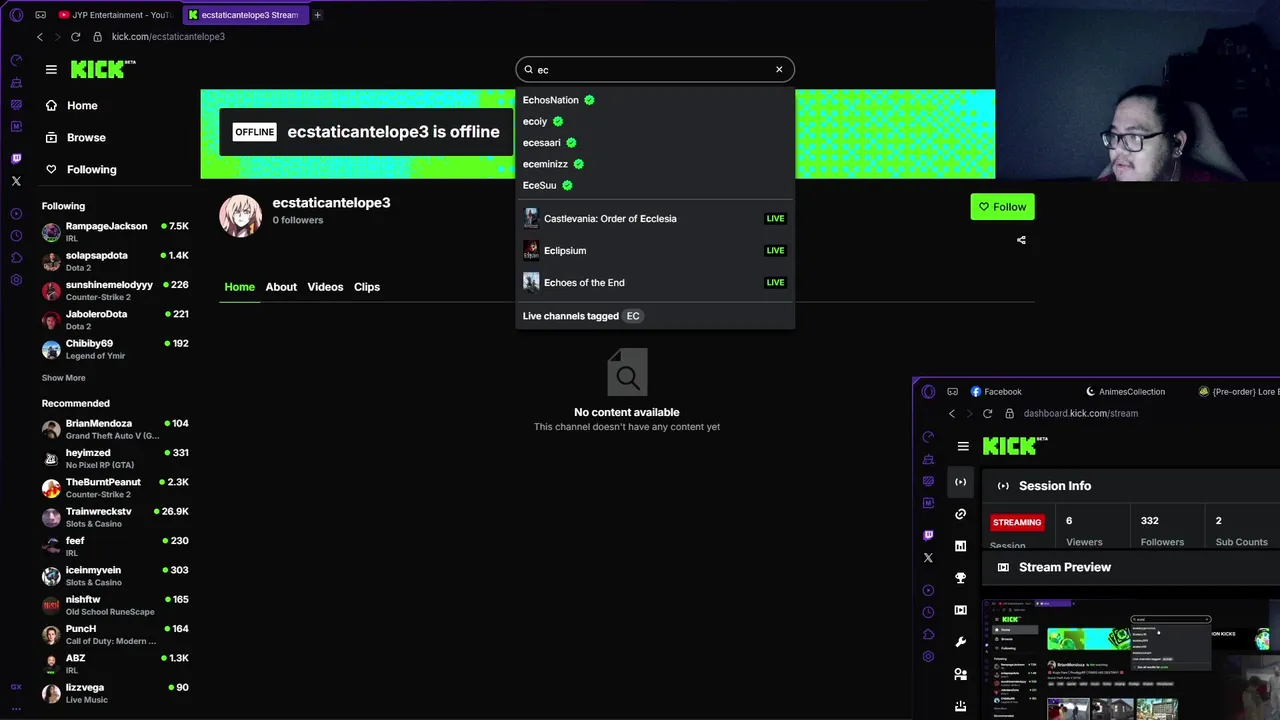Switch to the Videos channel tab
Screen dimensions: 1280x720
click(x=325, y=287)
